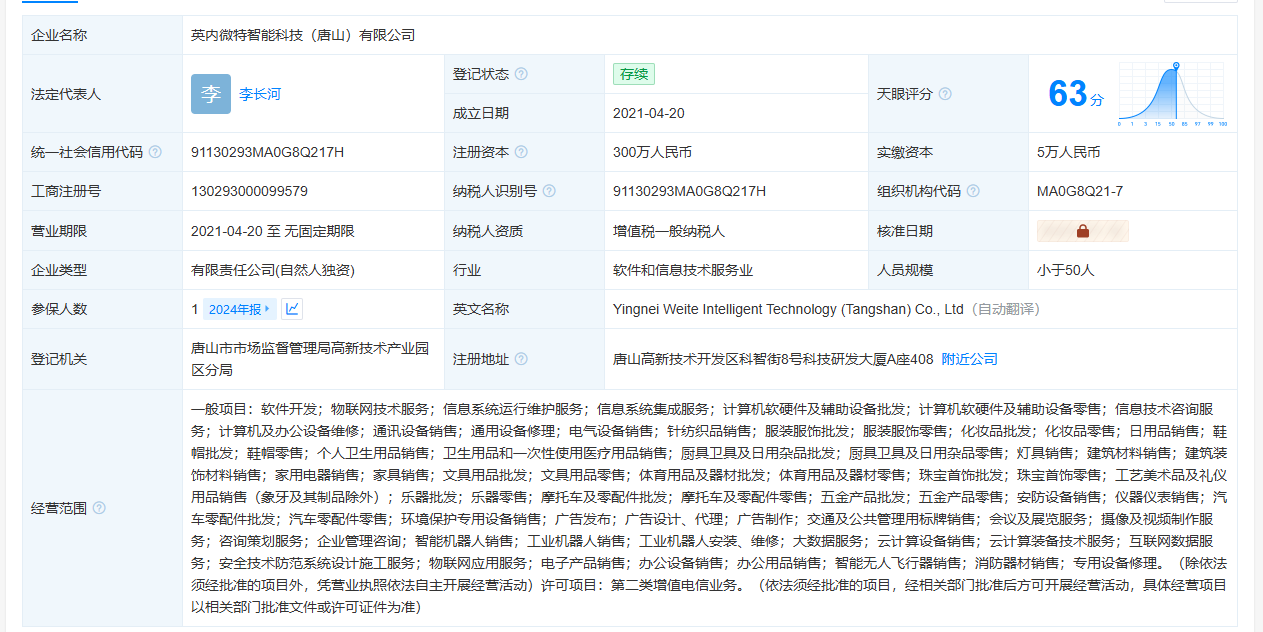Open legal representative 李长河 link

click(260, 94)
